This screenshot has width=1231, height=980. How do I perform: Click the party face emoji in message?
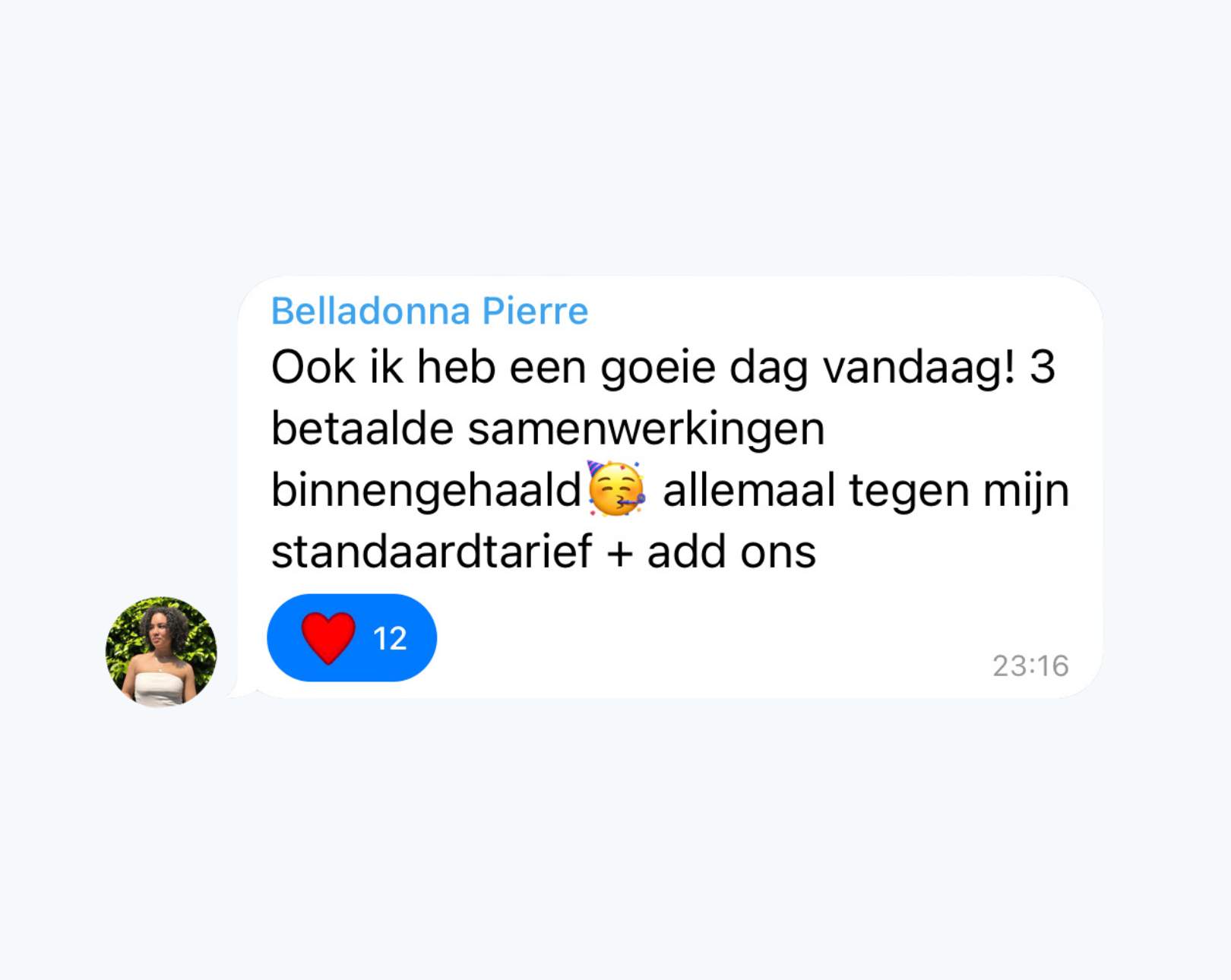pyautogui.click(x=616, y=488)
